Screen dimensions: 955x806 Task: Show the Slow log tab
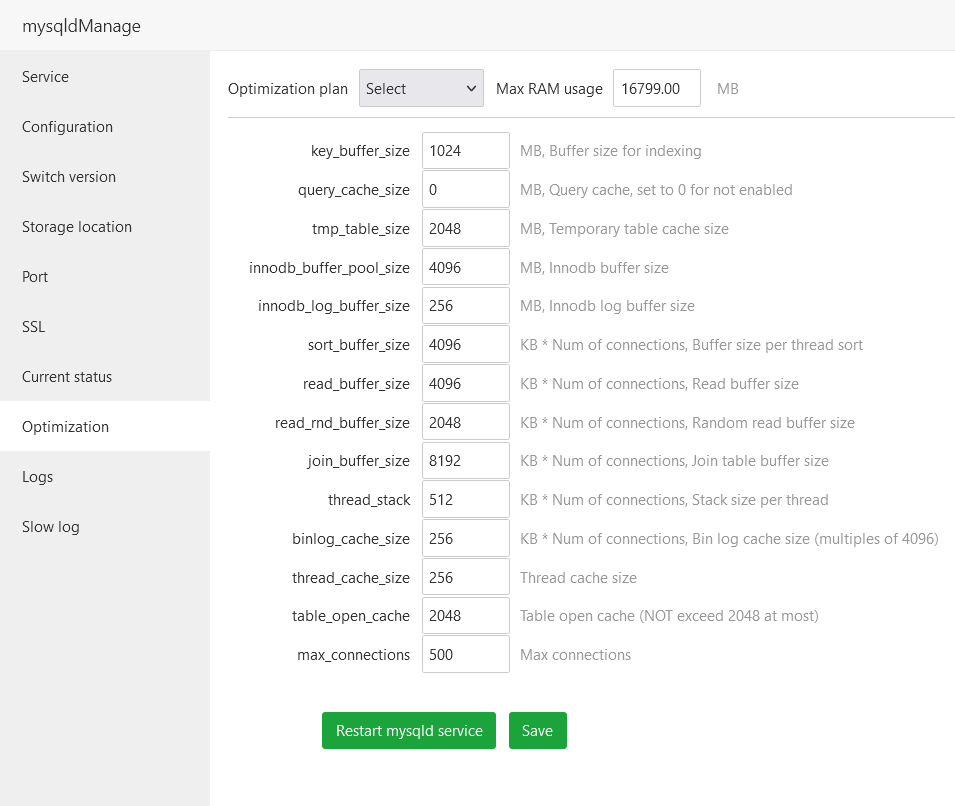click(x=51, y=527)
